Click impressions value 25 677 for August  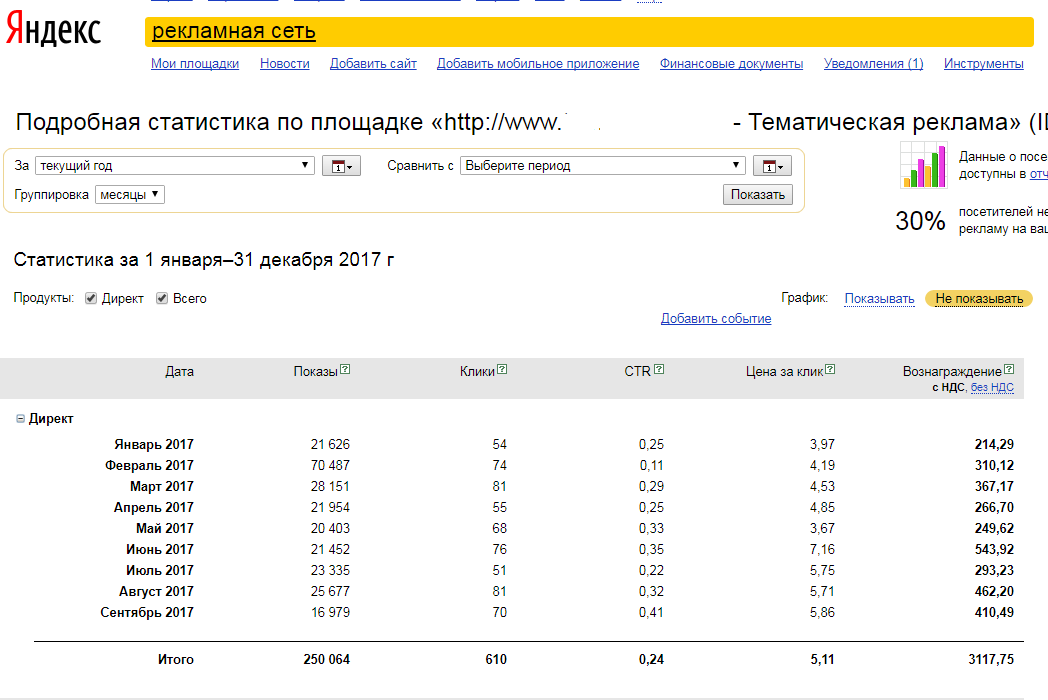tap(330, 592)
